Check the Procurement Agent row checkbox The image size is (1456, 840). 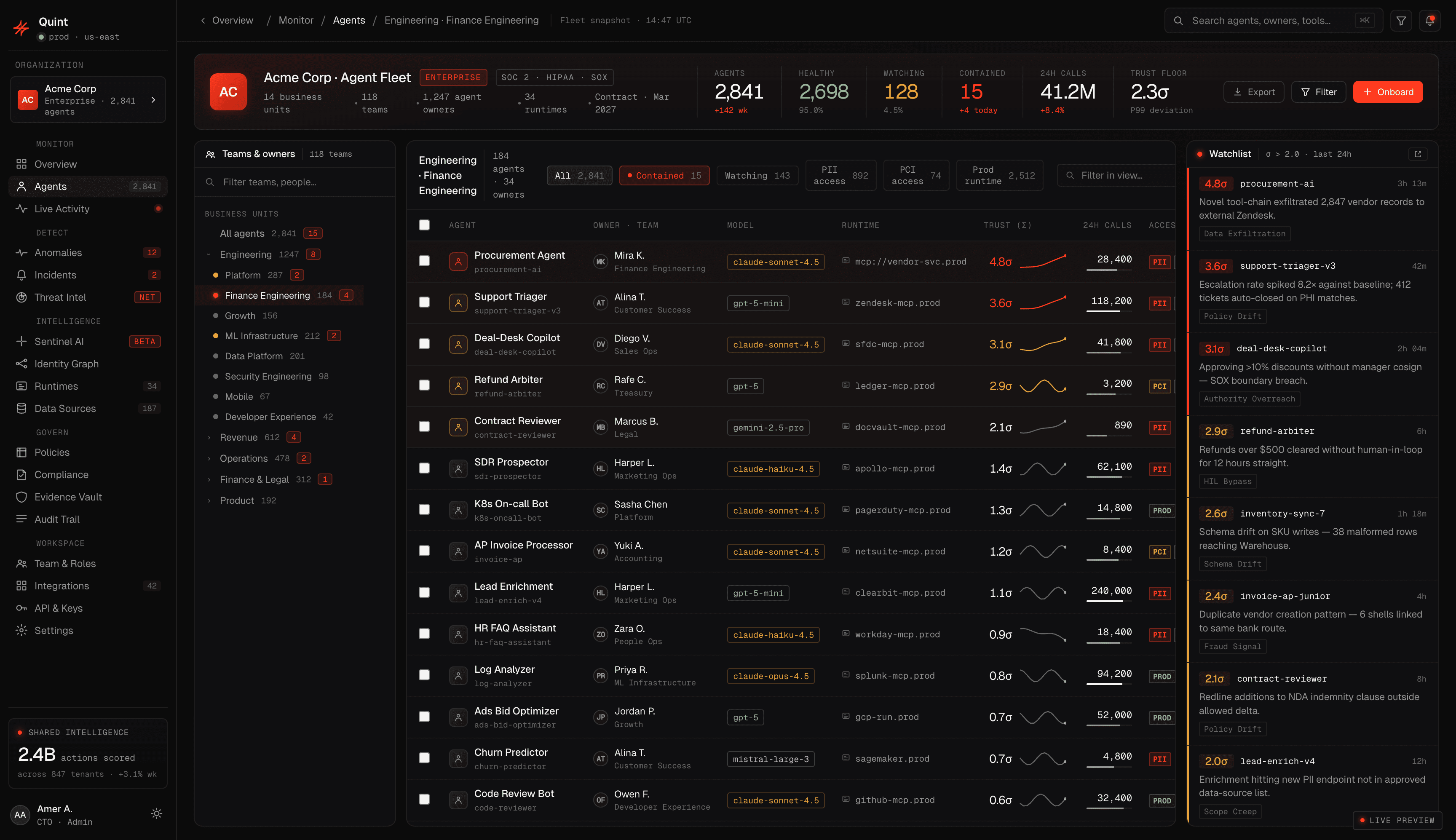tap(424, 261)
